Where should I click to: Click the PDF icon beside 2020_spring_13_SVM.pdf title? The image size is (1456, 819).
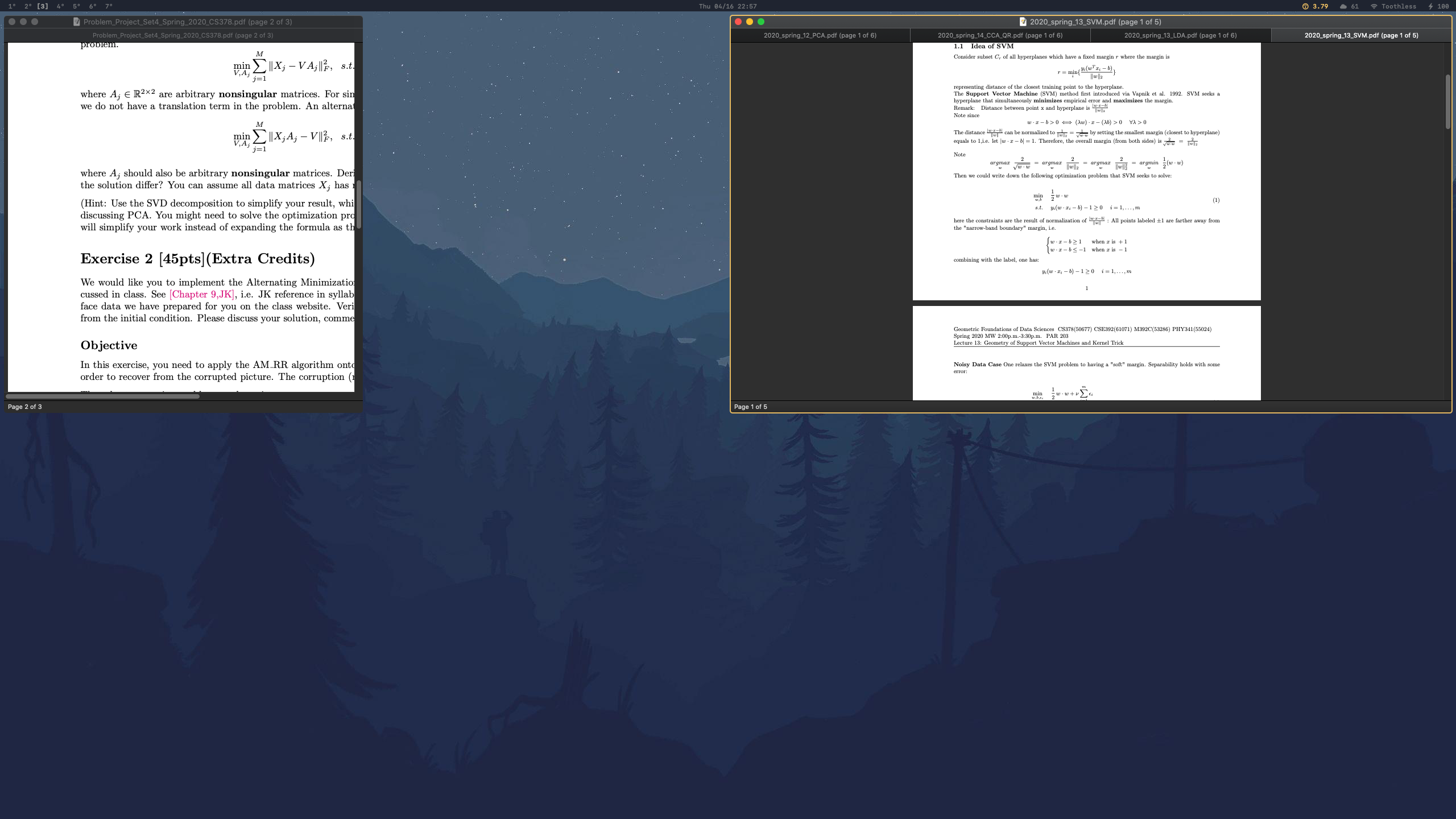click(1023, 21)
